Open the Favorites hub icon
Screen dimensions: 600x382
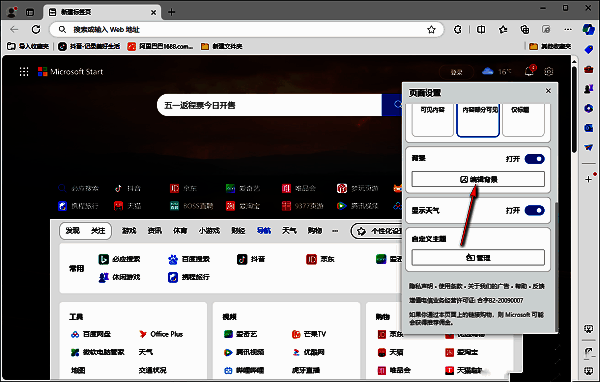click(x=503, y=29)
